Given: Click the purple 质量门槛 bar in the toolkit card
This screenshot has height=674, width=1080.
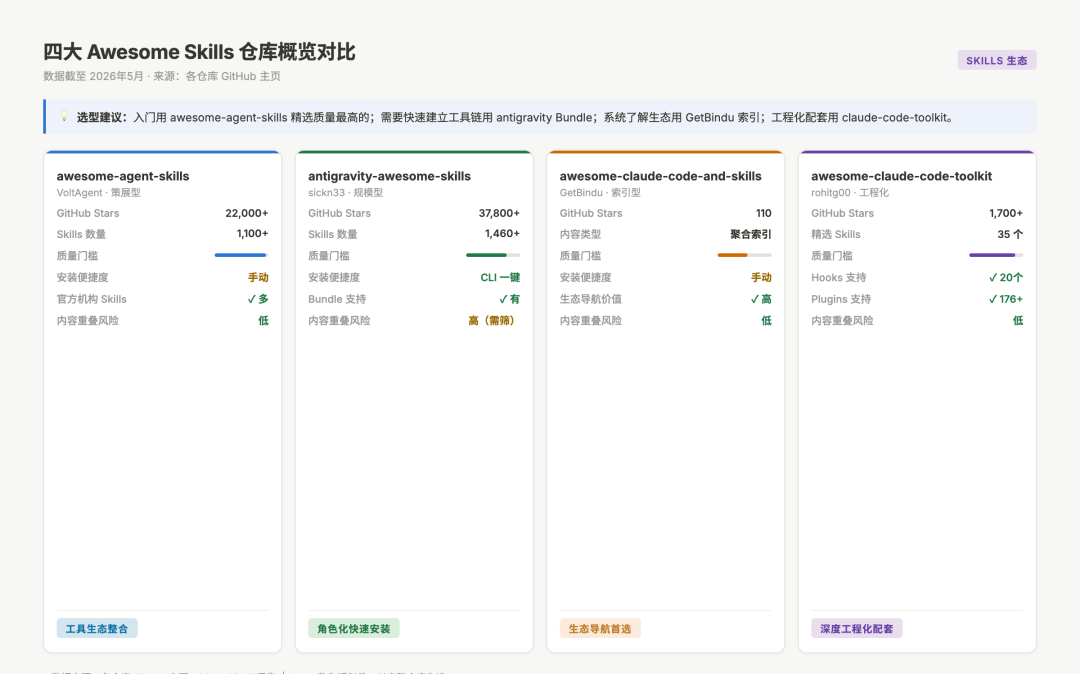Looking at the screenshot, I should pos(995,255).
